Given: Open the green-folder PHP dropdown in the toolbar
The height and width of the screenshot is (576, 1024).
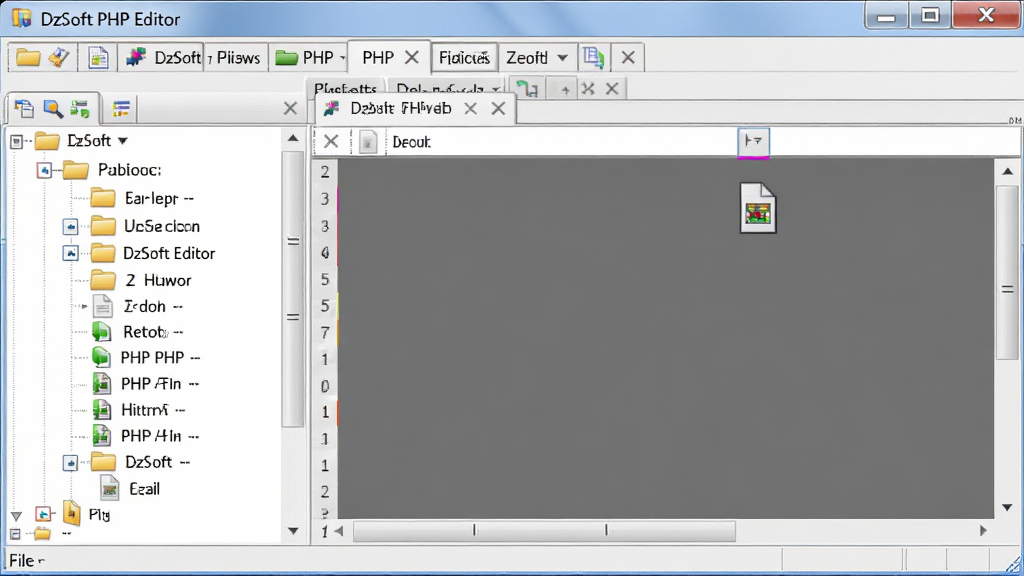Looking at the screenshot, I should pyautogui.click(x=310, y=57).
